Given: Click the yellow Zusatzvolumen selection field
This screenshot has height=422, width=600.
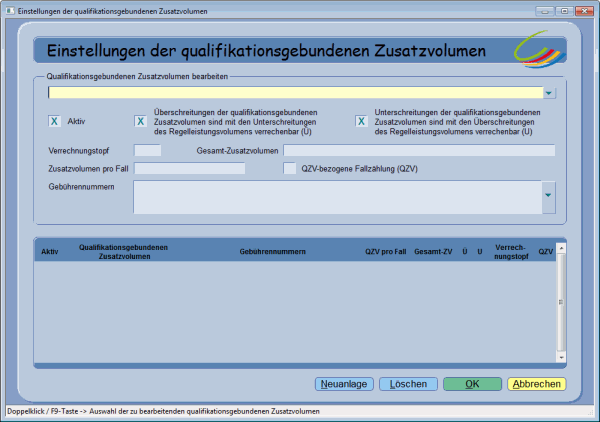Looking at the screenshot, I should 295,93.
